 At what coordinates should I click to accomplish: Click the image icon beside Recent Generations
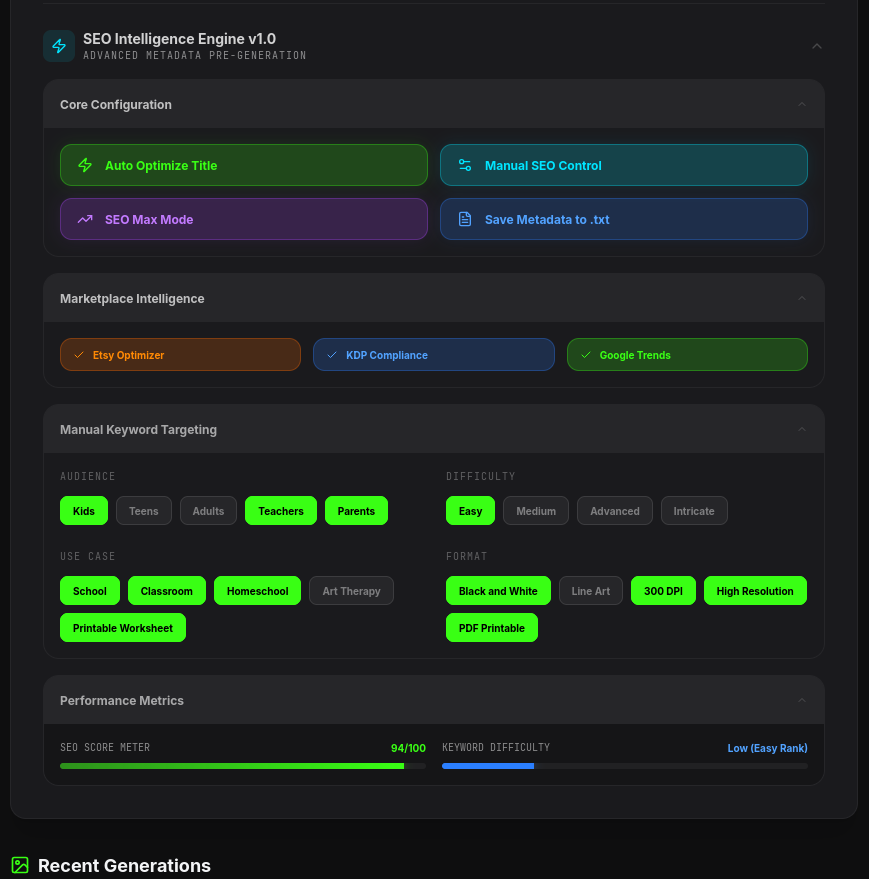(x=20, y=865)
